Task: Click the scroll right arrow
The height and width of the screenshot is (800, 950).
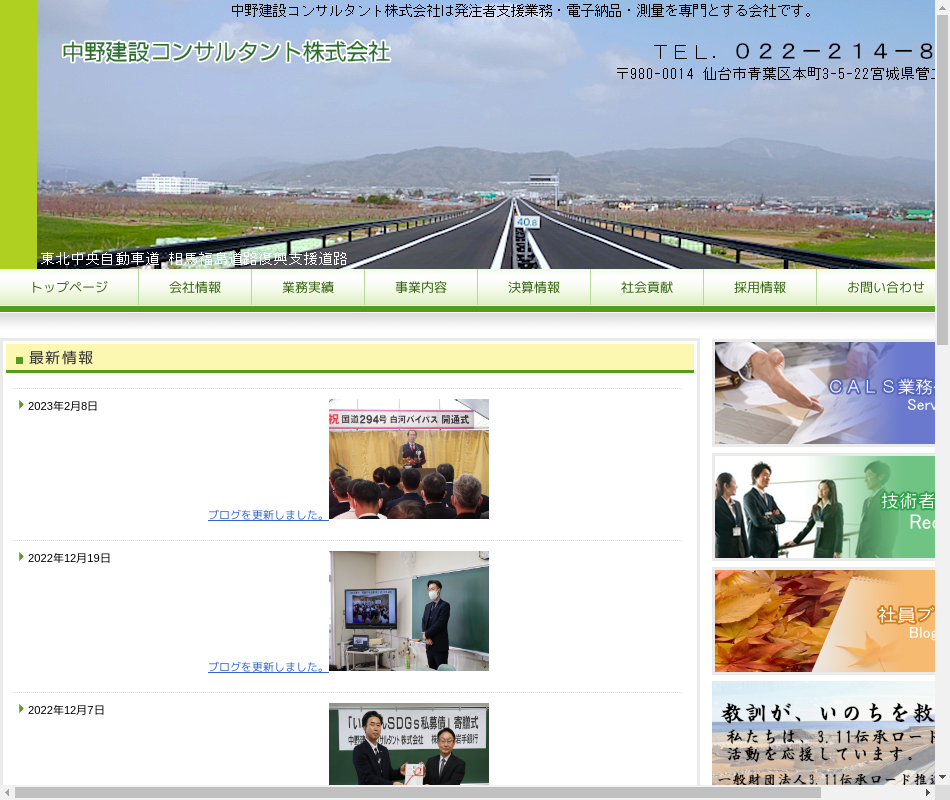Action: coord(928,793)
